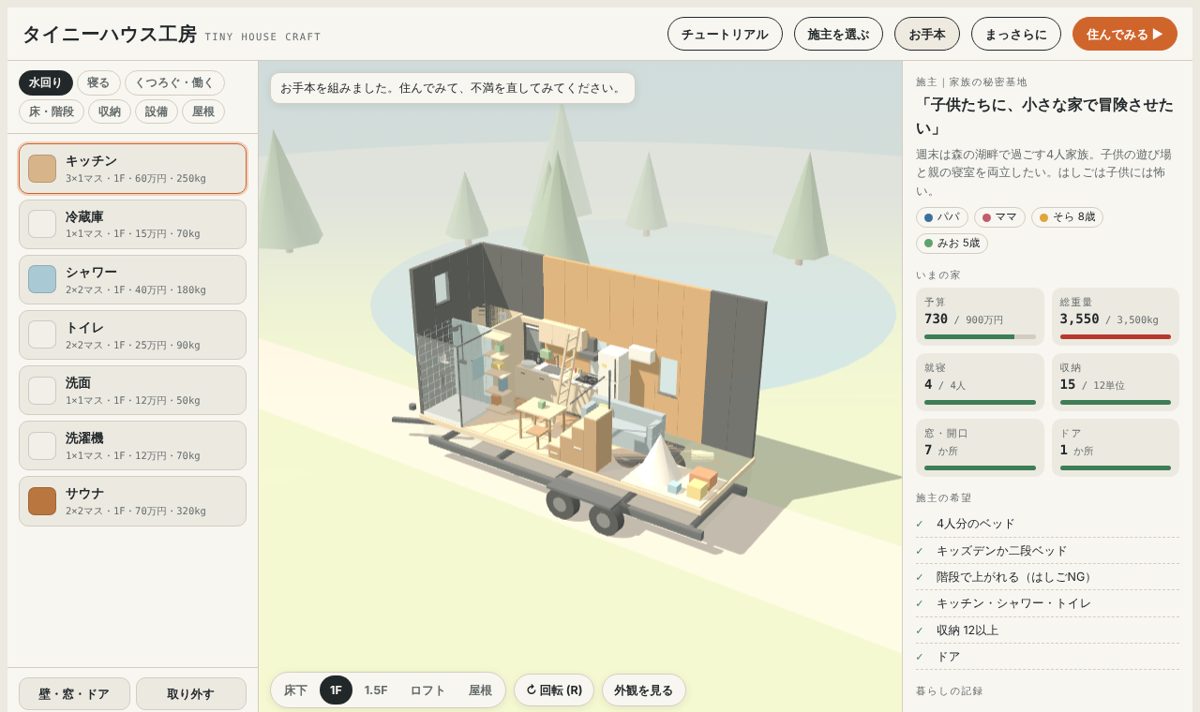Click the 暮らしの記録 section heading
Viewport: 1200px width, 712px height.
[948, 691]
